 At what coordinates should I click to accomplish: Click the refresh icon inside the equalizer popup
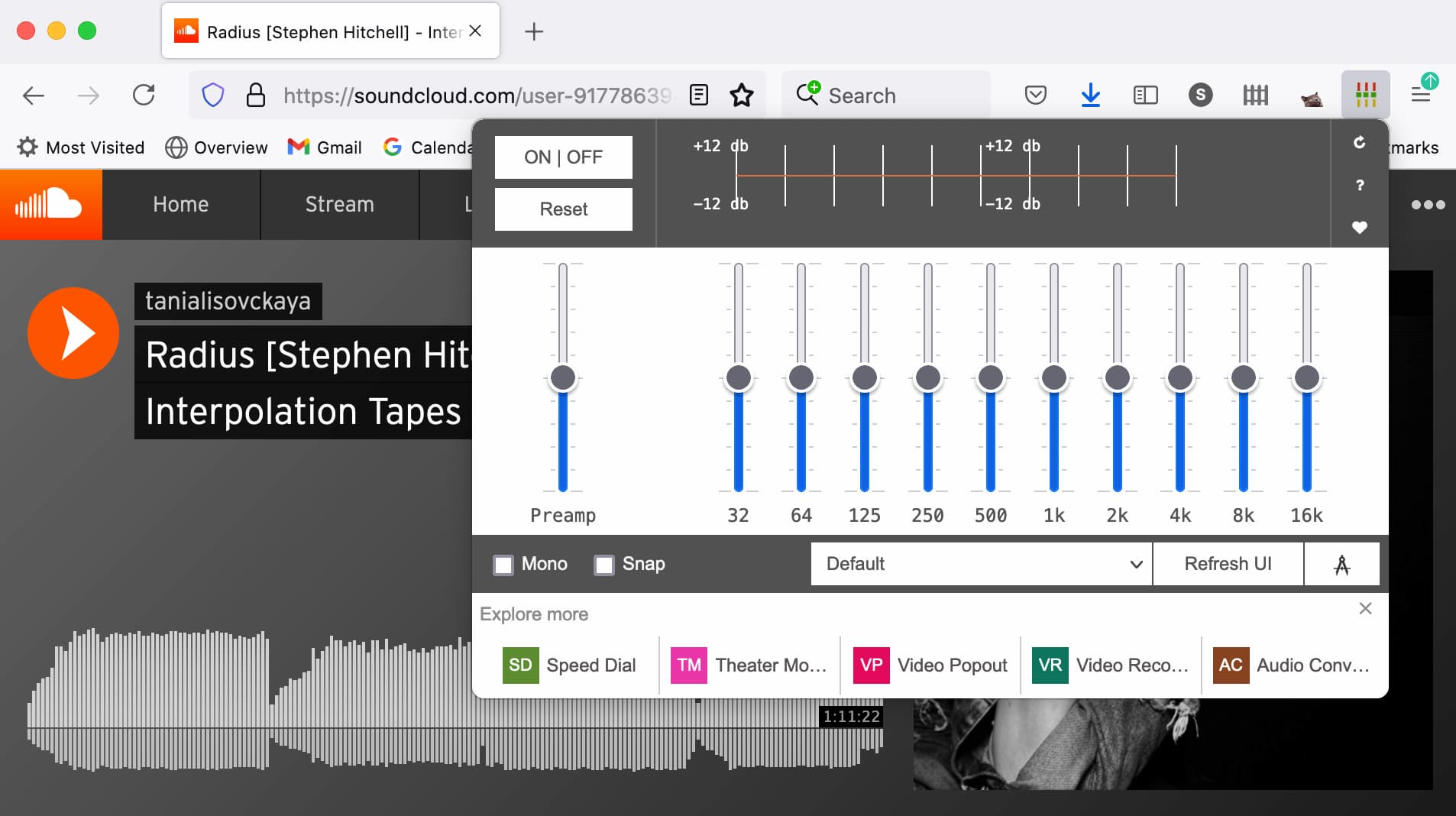[1360, 143]
